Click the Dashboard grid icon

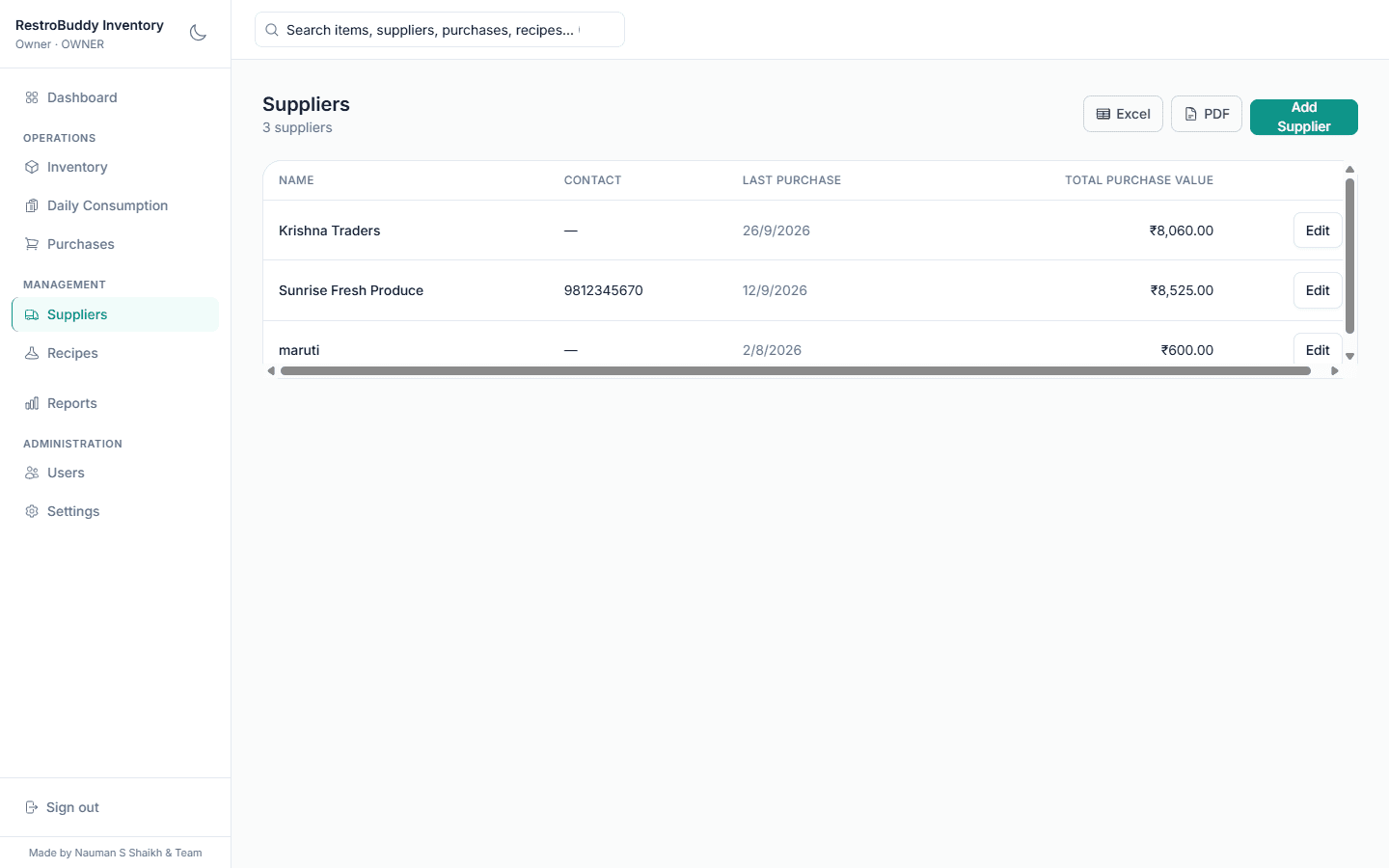click(x=32, y=97)
